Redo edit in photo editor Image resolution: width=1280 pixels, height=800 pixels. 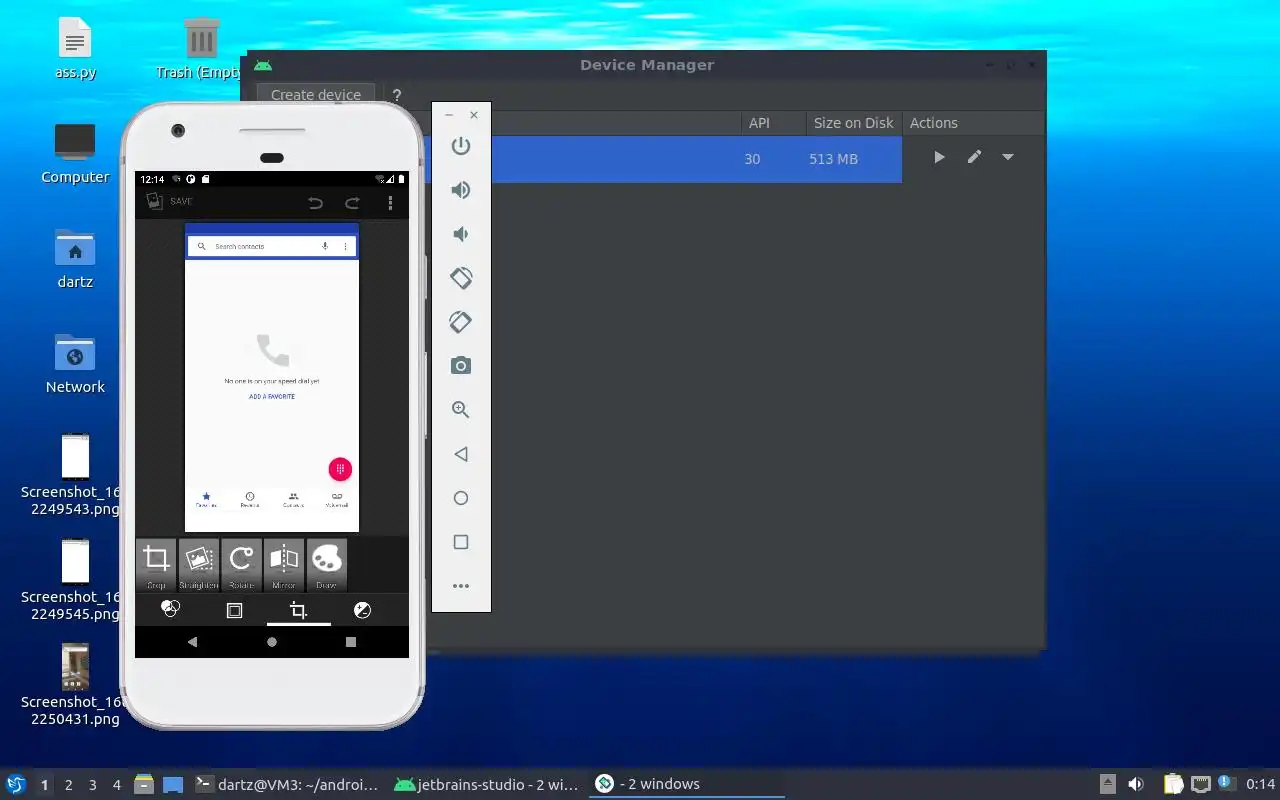352,203
